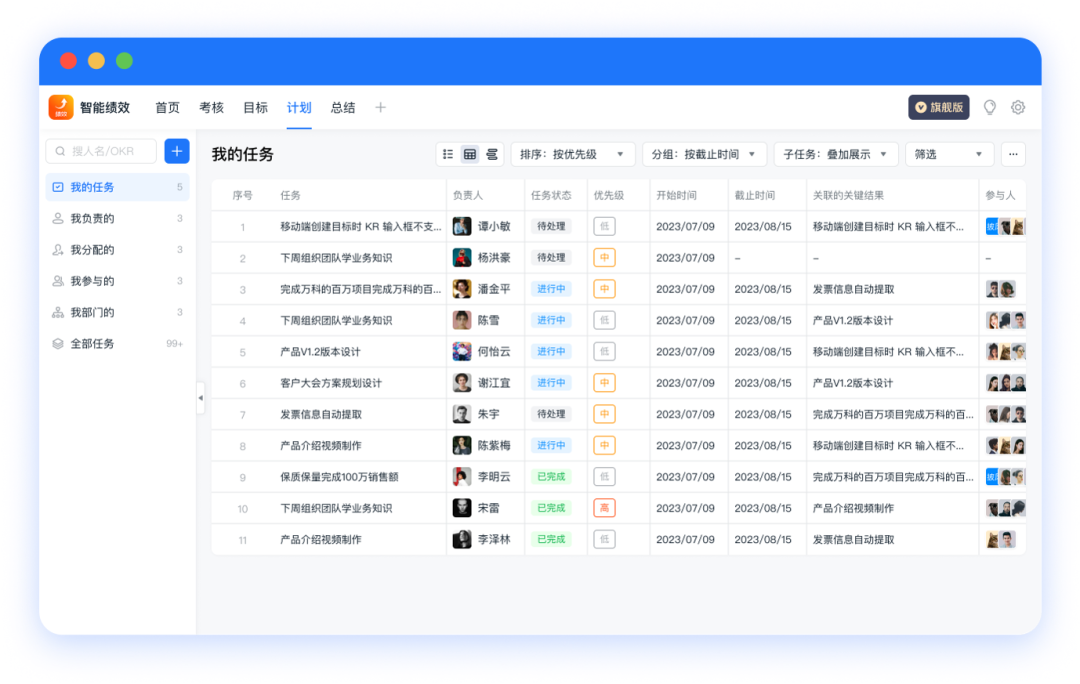Select the 计划 tab

tap(299, 107)
